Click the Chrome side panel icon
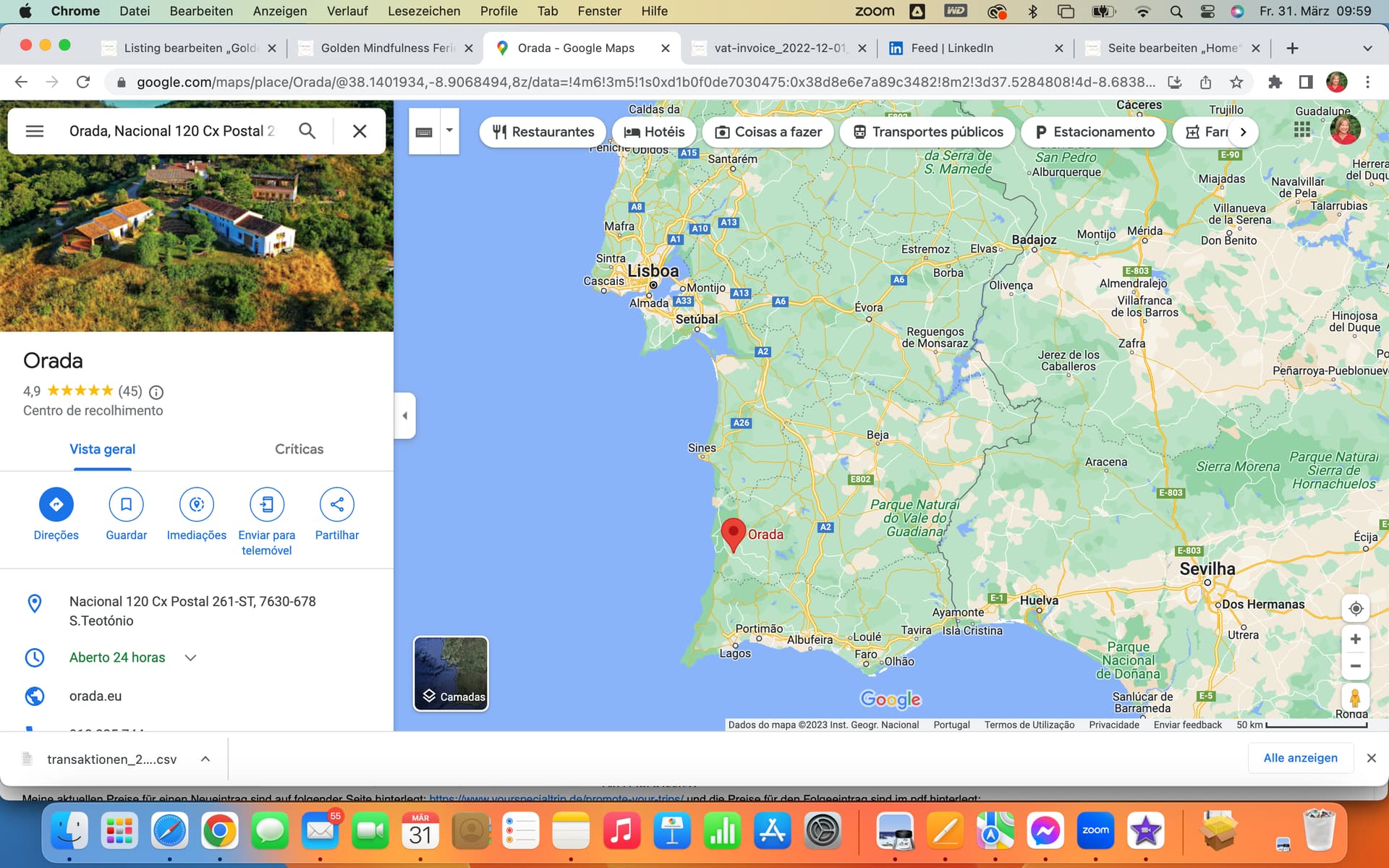Viewport: 1389px width, 868px height. (x=1306, y=82)
